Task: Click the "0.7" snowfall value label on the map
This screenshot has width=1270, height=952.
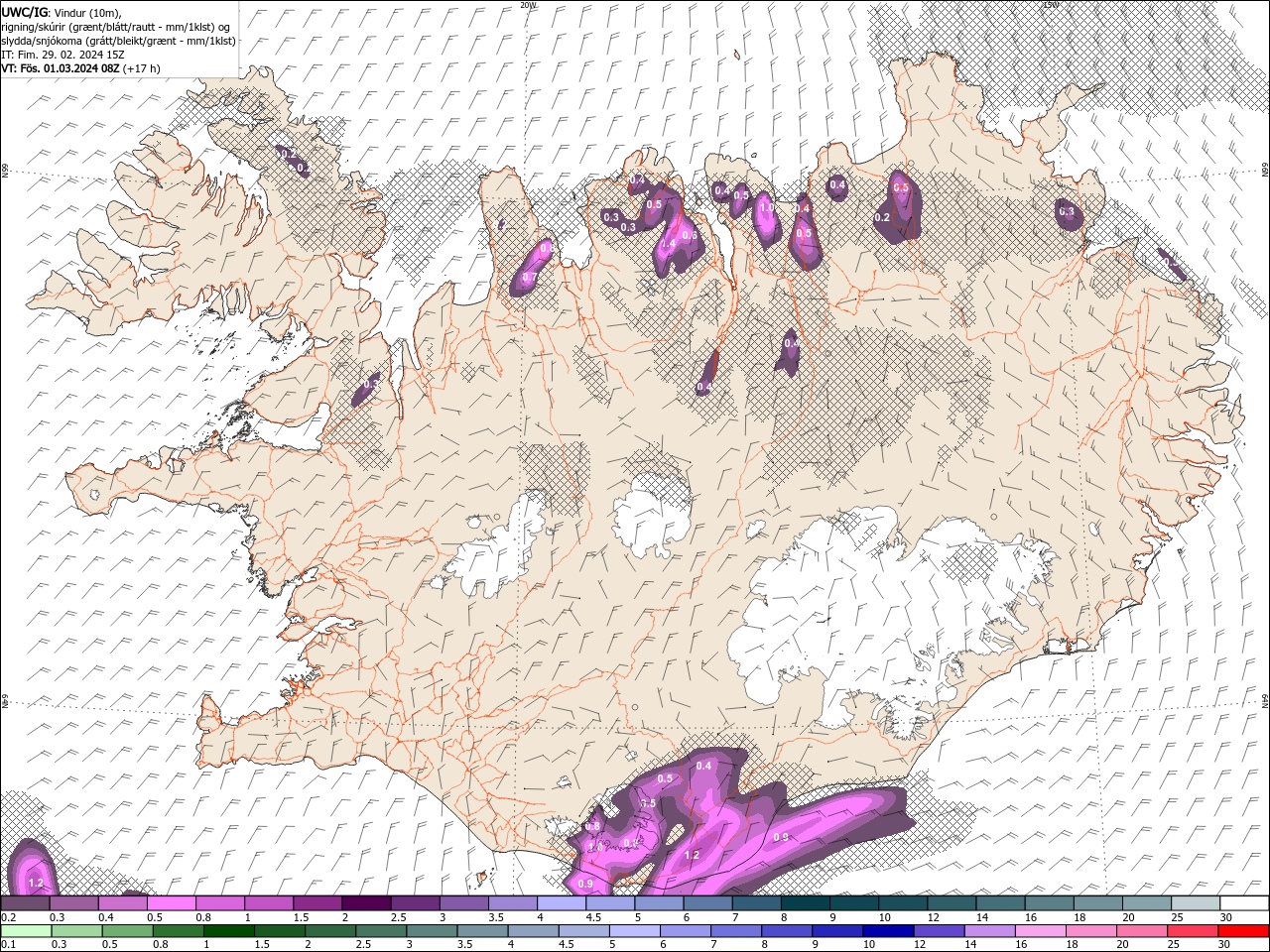Action: coord(529,277)
